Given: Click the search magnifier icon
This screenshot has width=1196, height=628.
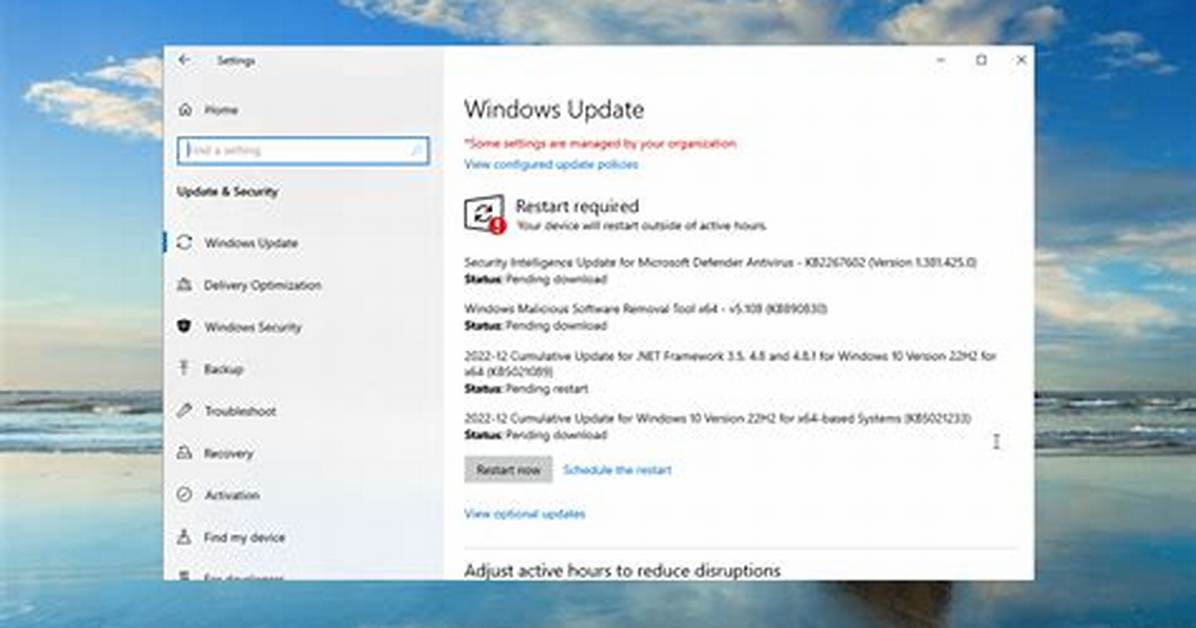Looking at the screenshot, I should tap(416, 150).
